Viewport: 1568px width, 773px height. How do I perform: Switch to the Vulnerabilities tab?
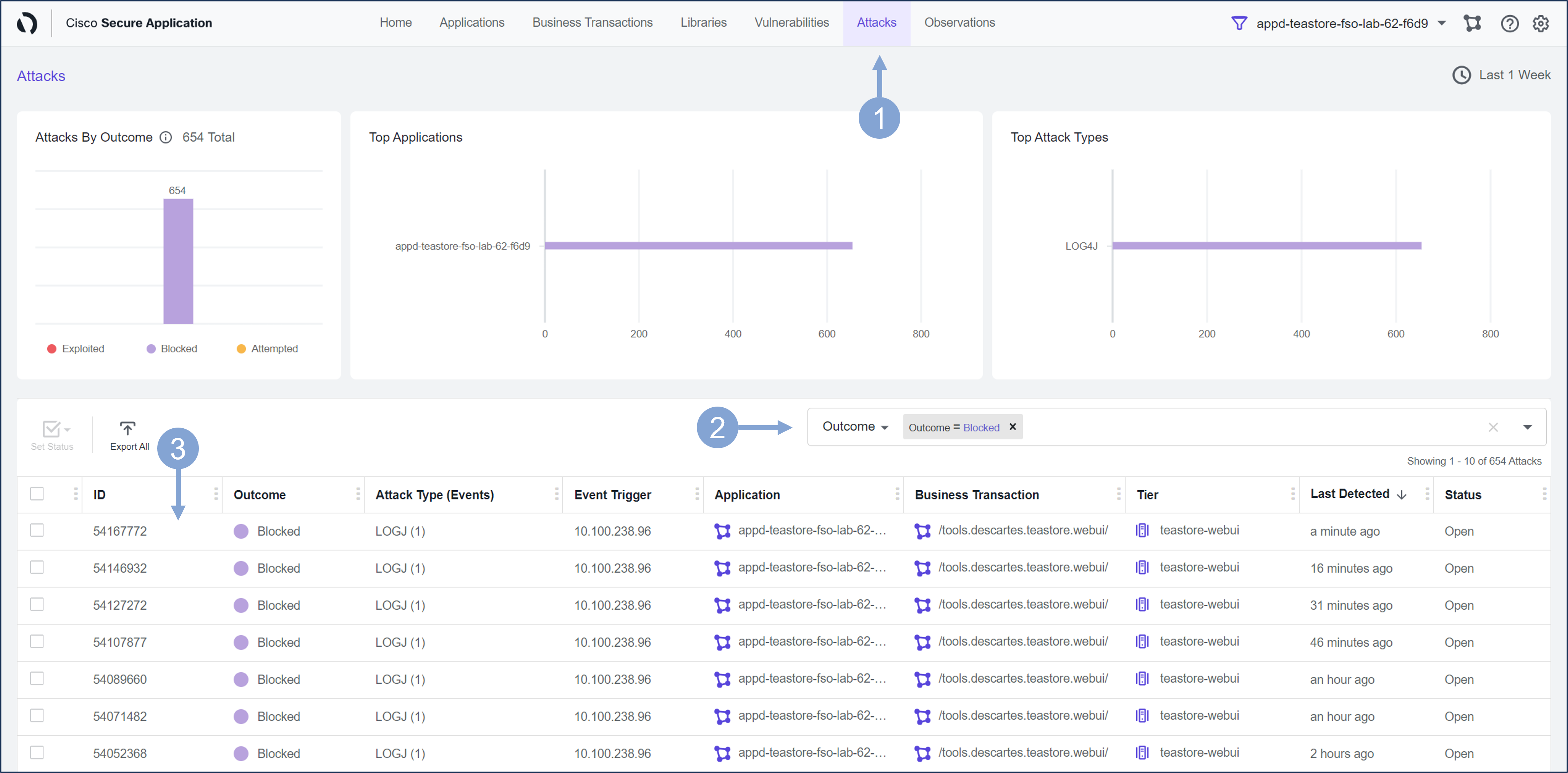pos(791,22)
